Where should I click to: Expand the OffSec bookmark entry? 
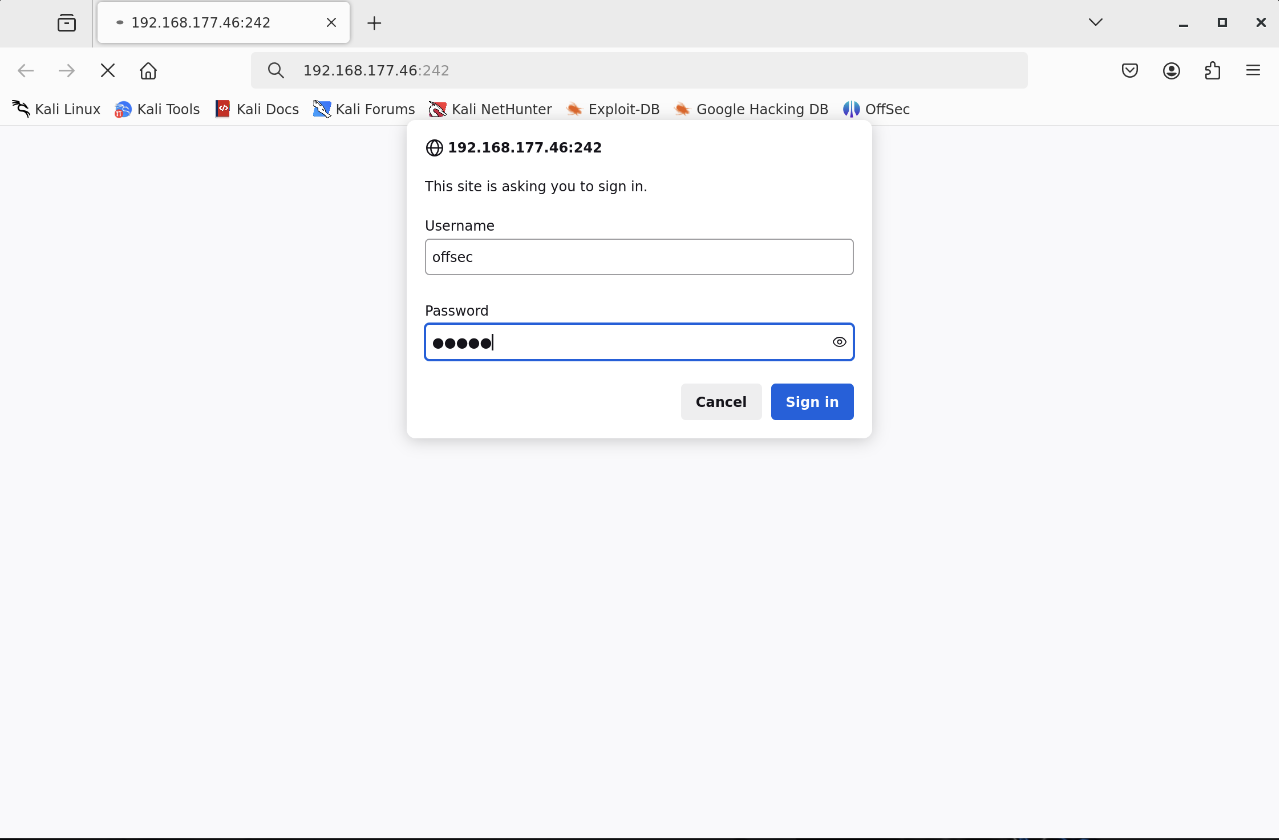tap(877, 109)
